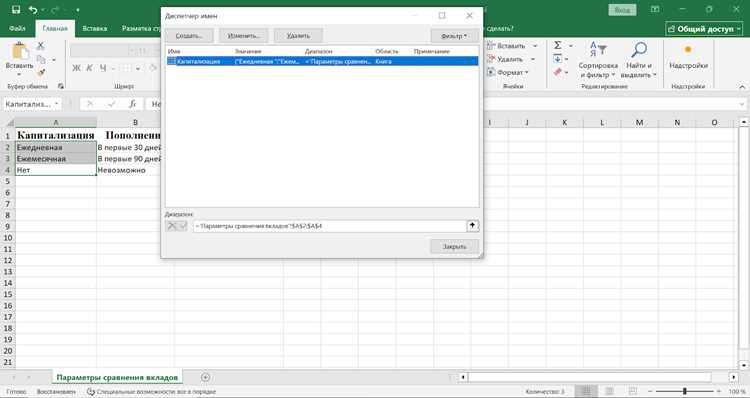This screenshot has width=750, height=398.
Task: Copy selection using the copy icon
Action: pos(41,59)
